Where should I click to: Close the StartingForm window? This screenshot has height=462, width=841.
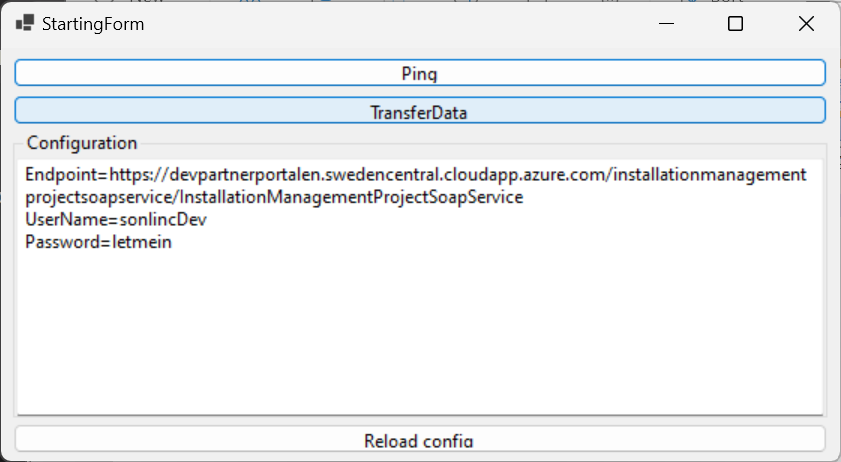806,24
